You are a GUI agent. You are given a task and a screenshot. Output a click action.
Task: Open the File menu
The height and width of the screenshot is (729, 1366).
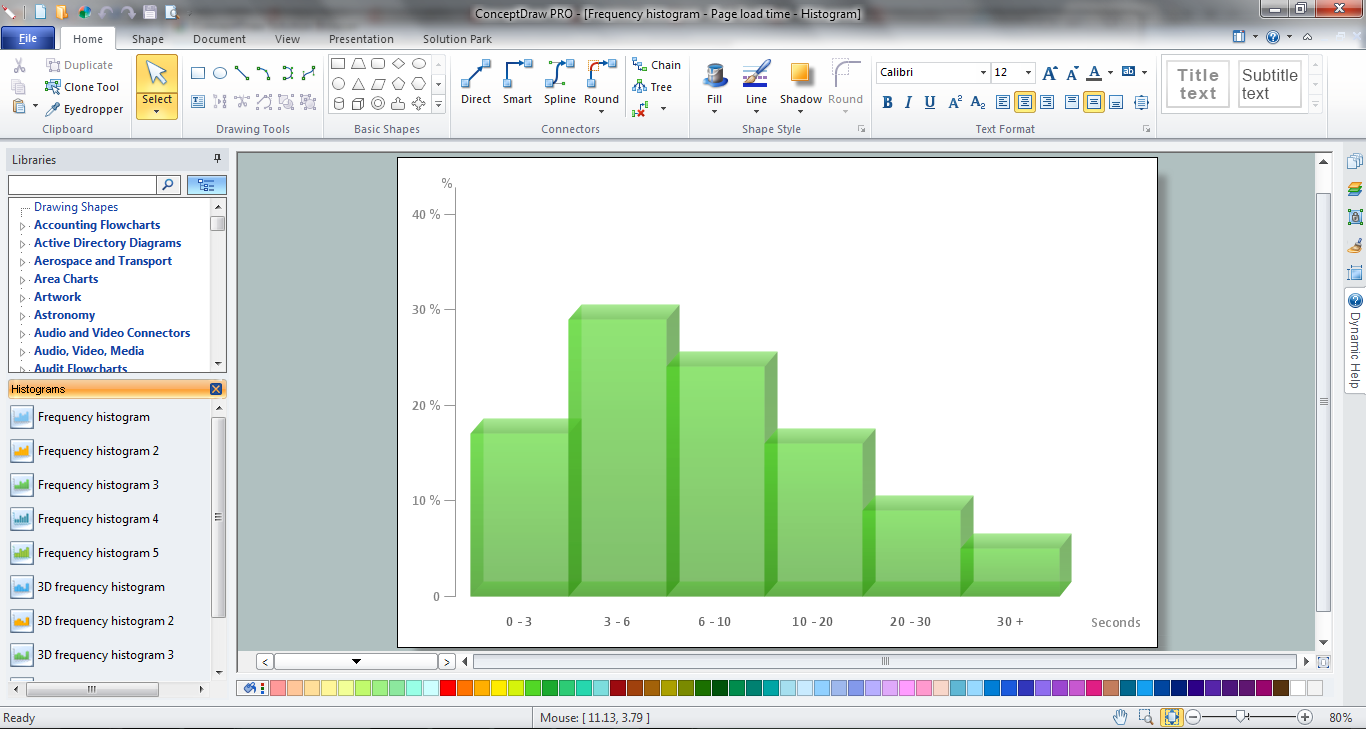tap(28, 39)
